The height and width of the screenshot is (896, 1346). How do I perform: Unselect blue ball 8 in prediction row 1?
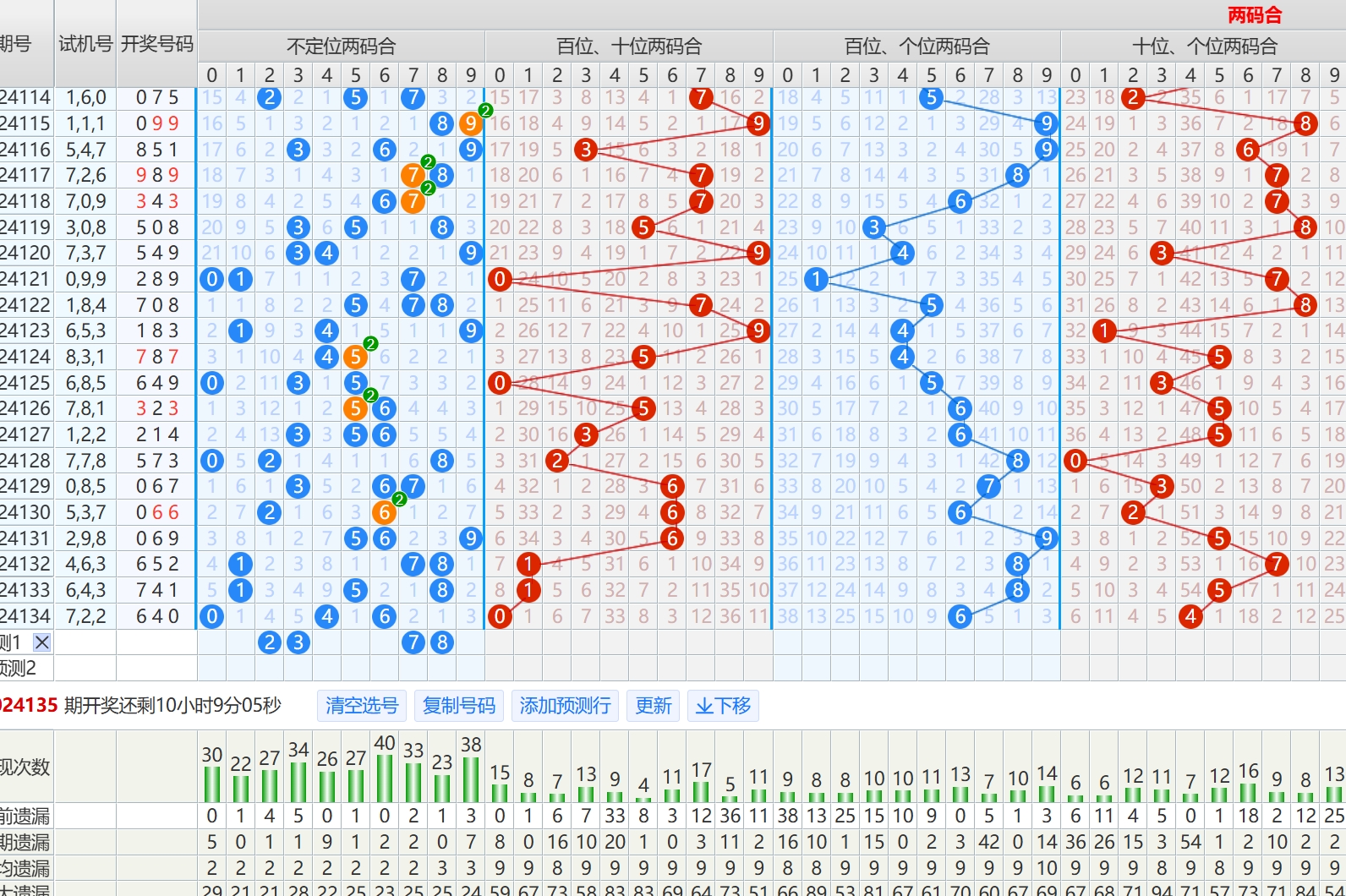point(441,643)
